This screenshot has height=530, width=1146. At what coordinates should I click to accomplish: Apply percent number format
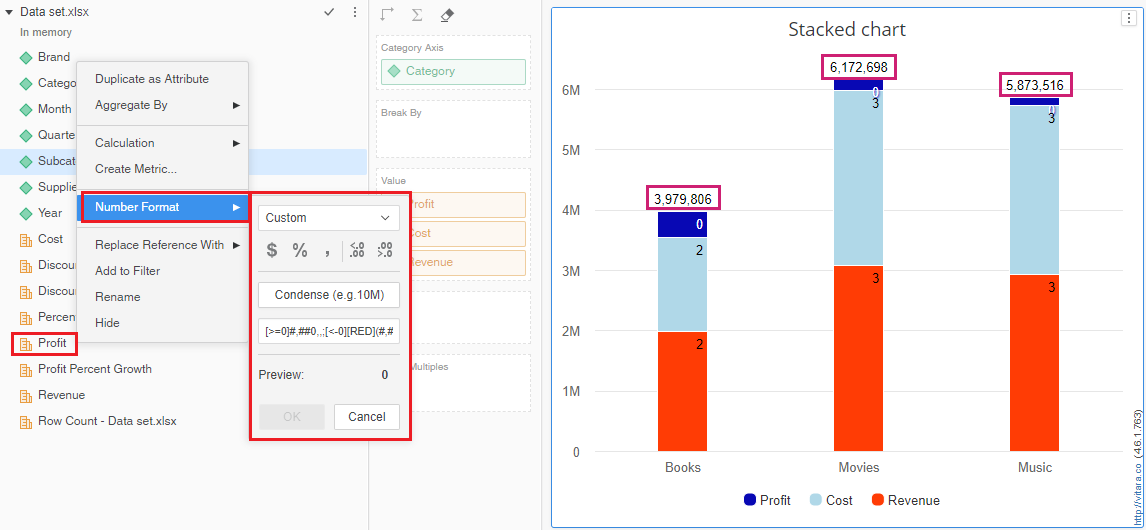(x=300, y=251)
